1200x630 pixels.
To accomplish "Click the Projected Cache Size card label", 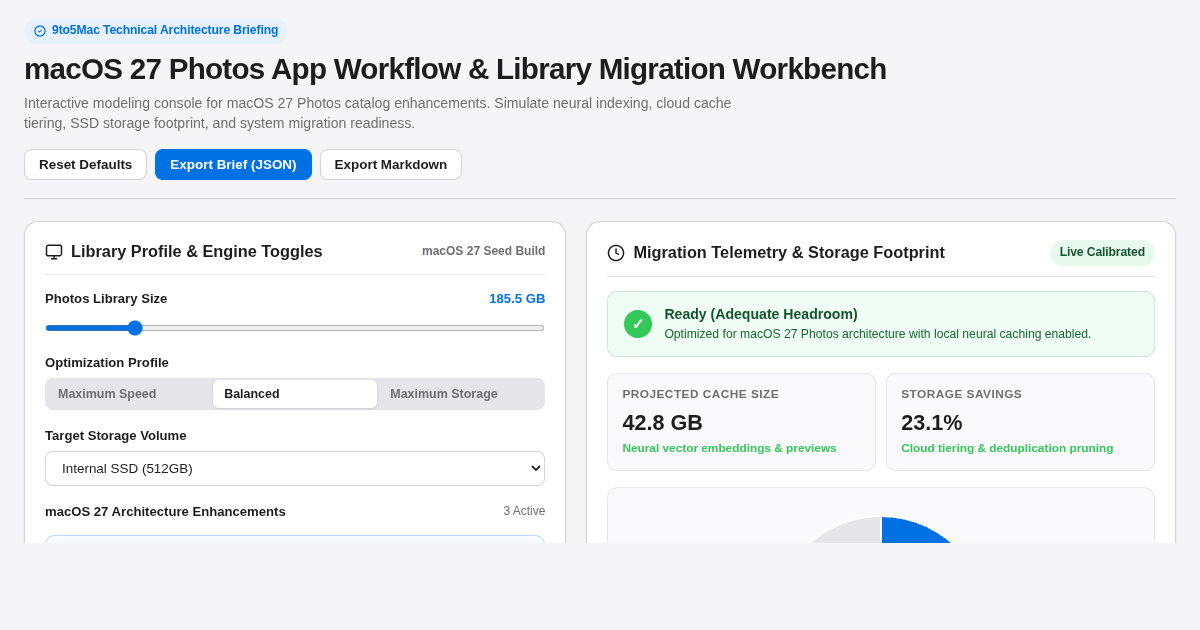I will pos(700,394).
